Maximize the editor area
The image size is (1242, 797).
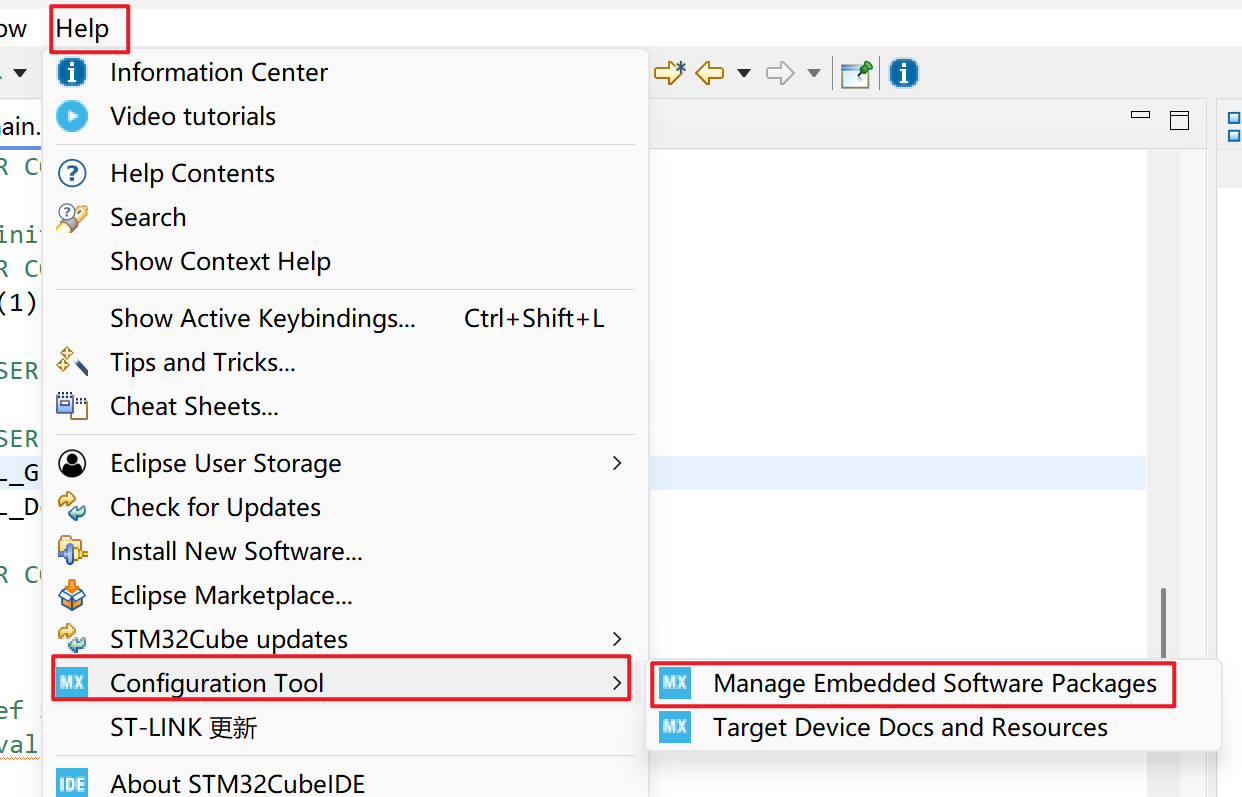[1180, 120]
